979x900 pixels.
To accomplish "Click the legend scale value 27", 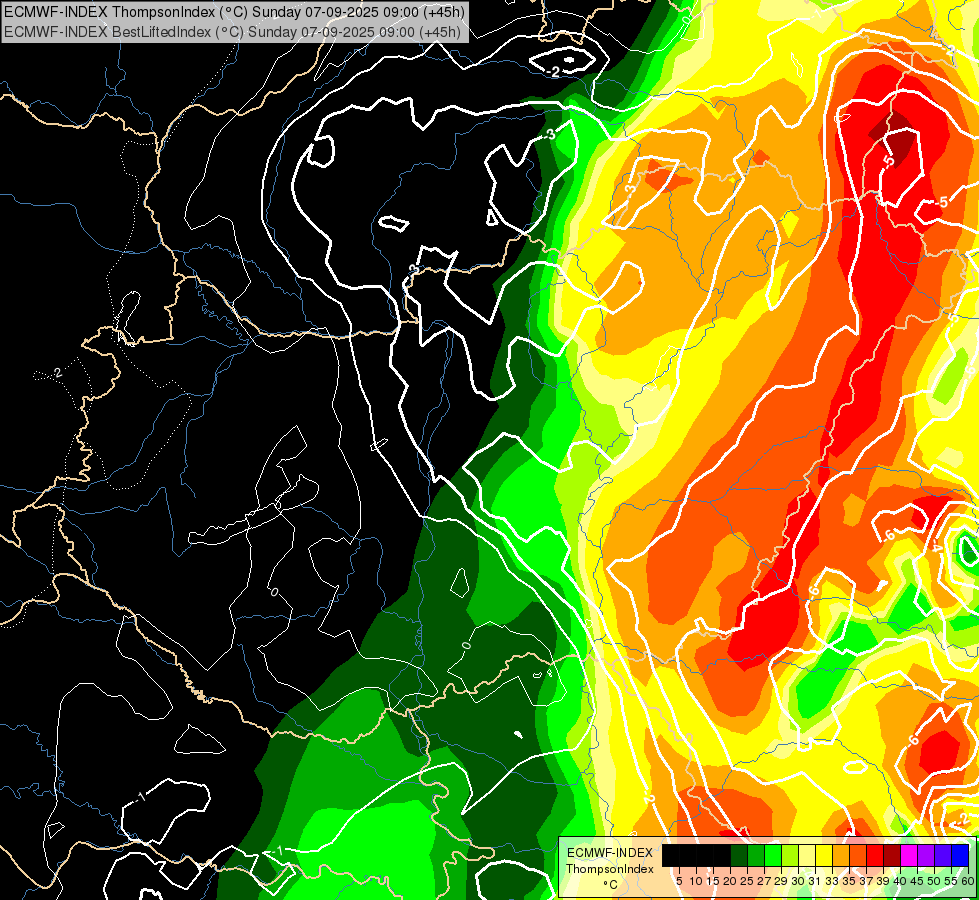I will 764,881.
